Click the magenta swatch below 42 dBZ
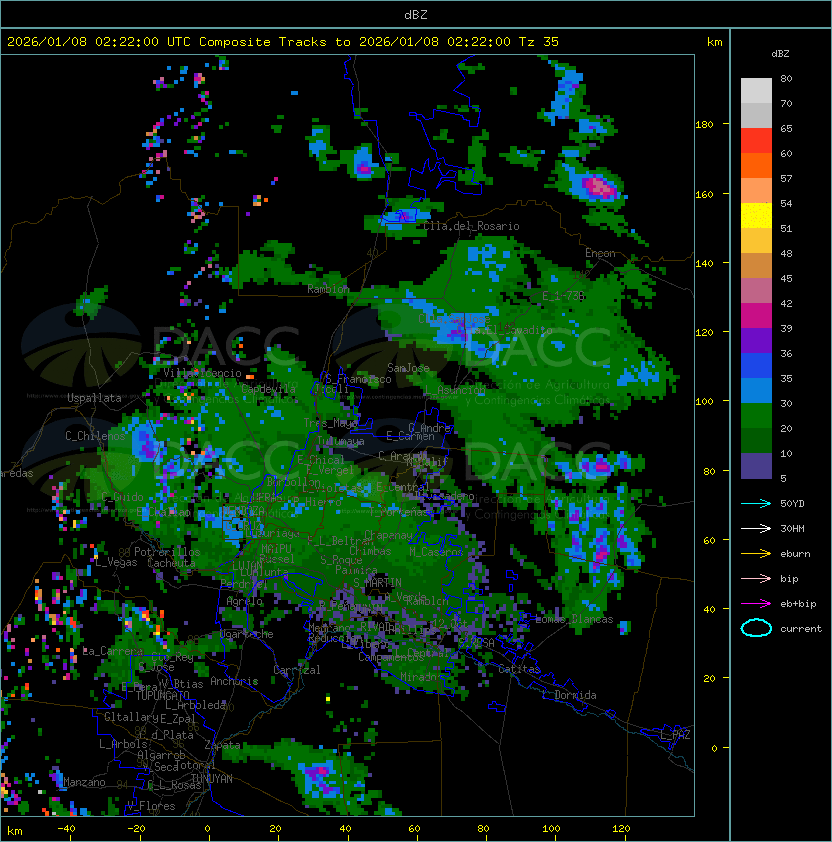 pos(756,316)
